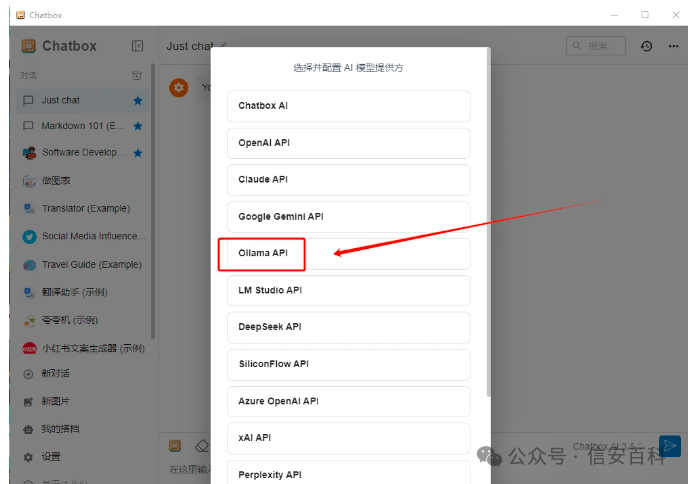This screenshot has width=688, height=484.
Task: Click the archive conversations icon
Action: point(137,75)
